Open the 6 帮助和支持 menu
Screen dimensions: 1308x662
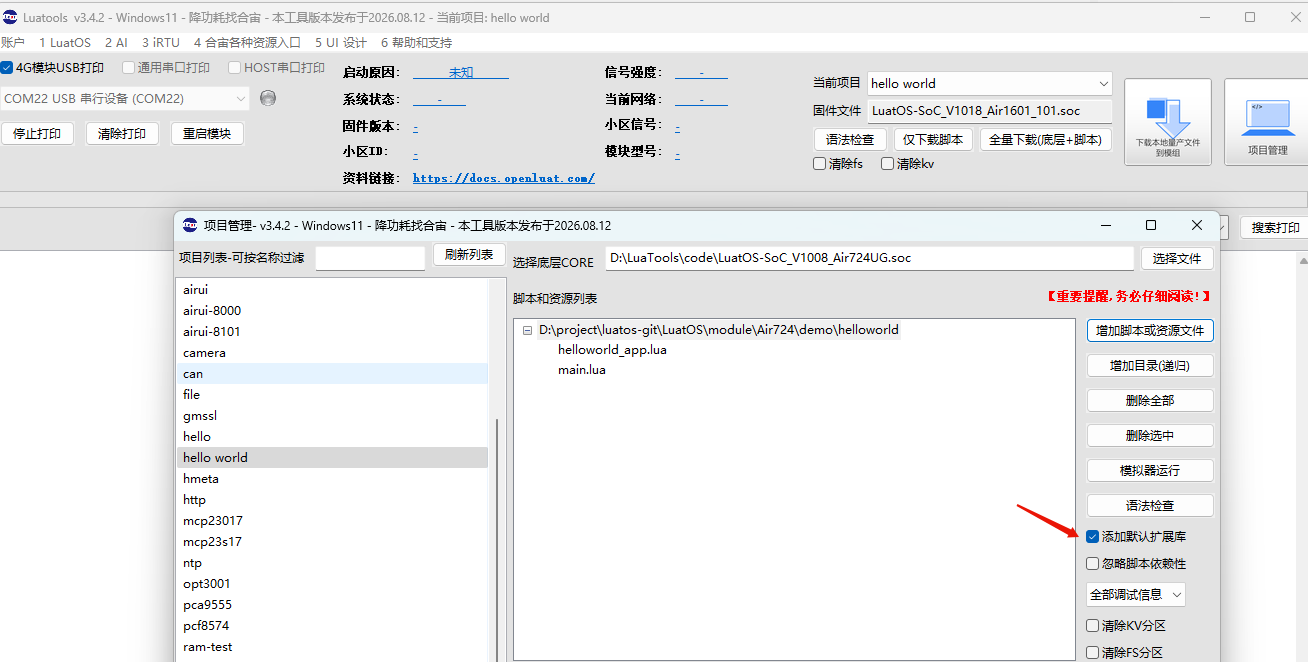(416, 43)
